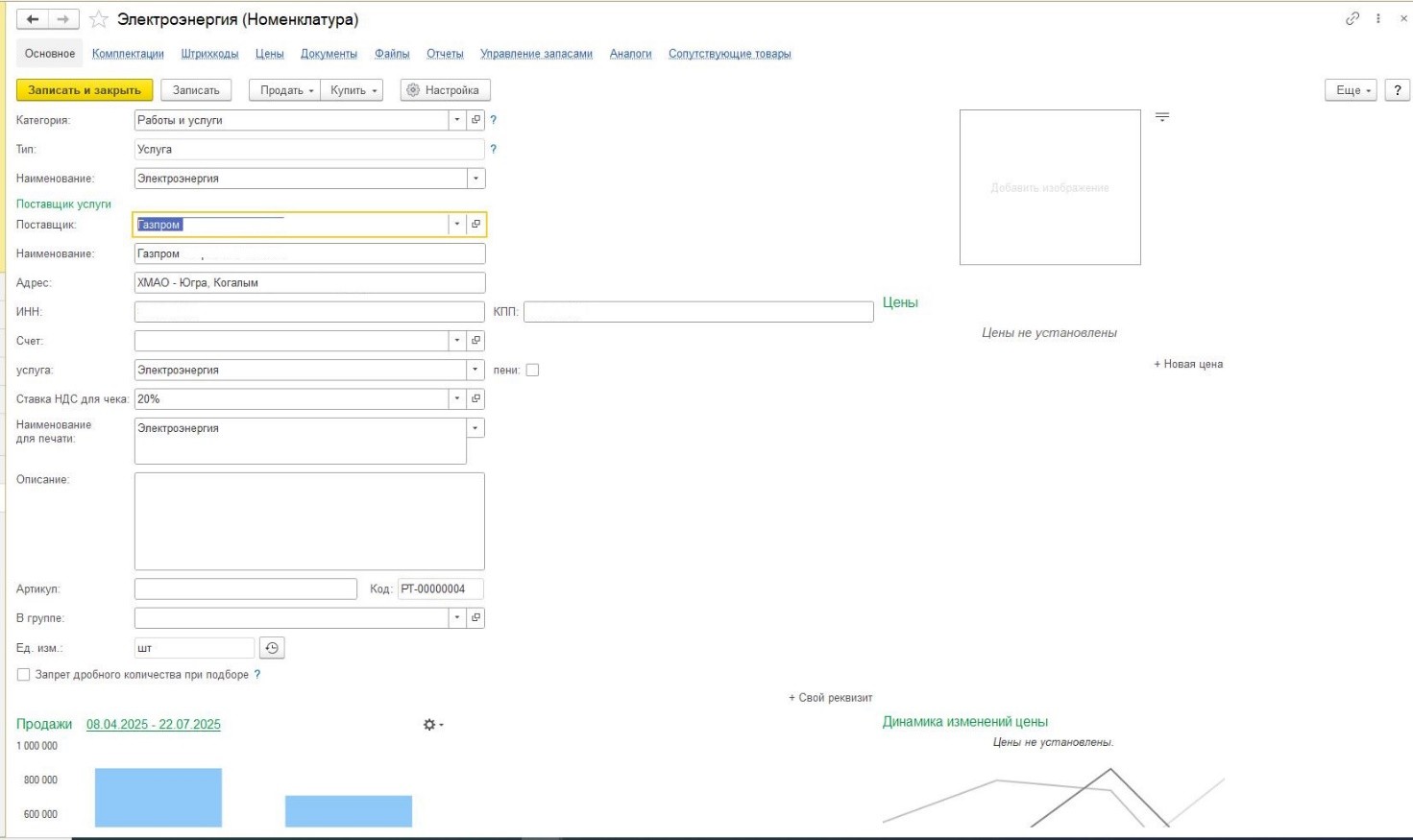Click the sales period date range link
Image resolution: width=1413 pixels, height=840 pixels.
[x=154, y=725]
